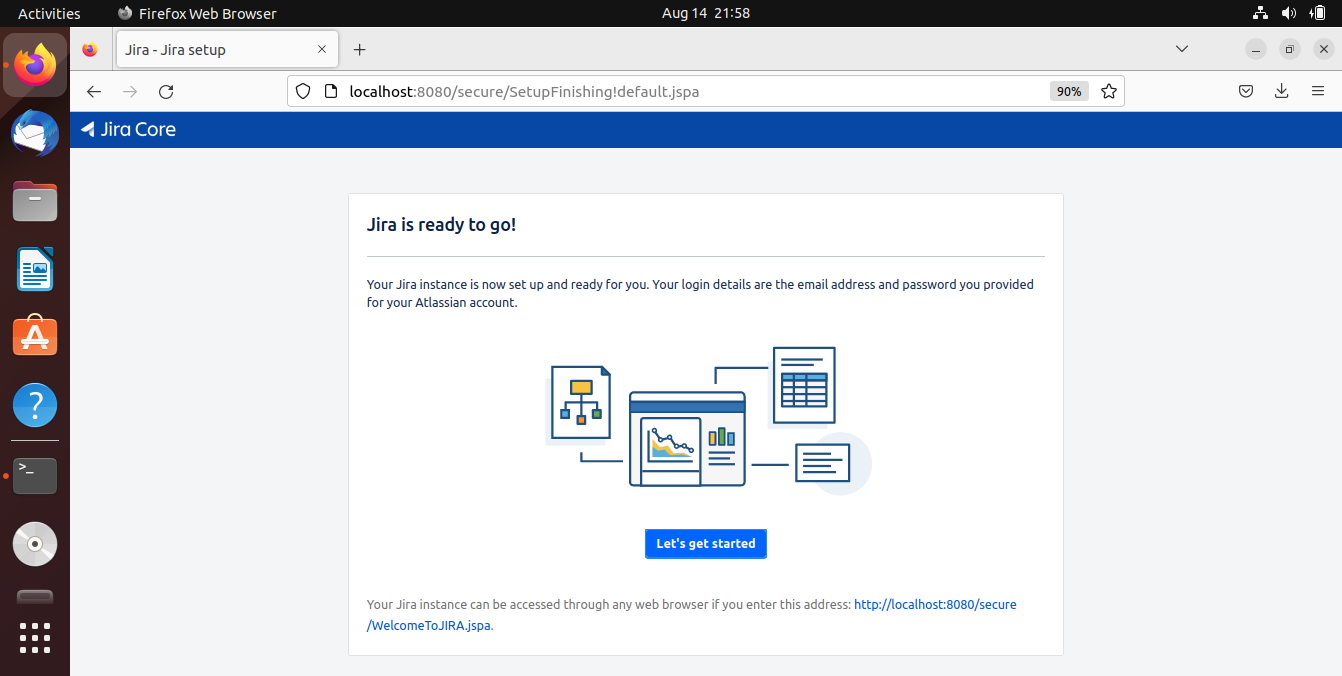This screenshot has width=1342, height=676.
Task: Open the list all tabs chevron
Action: click(x=1182, y=48)
